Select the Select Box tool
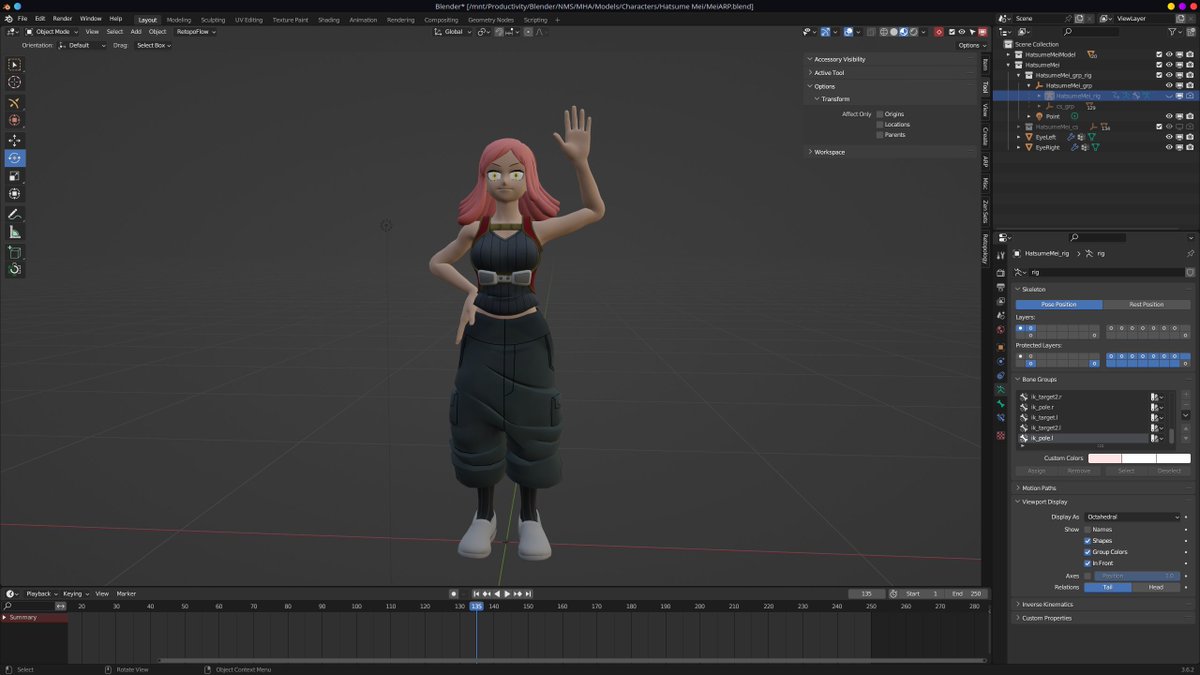Viewport: 1200px width, 675px height. [15, 65]
